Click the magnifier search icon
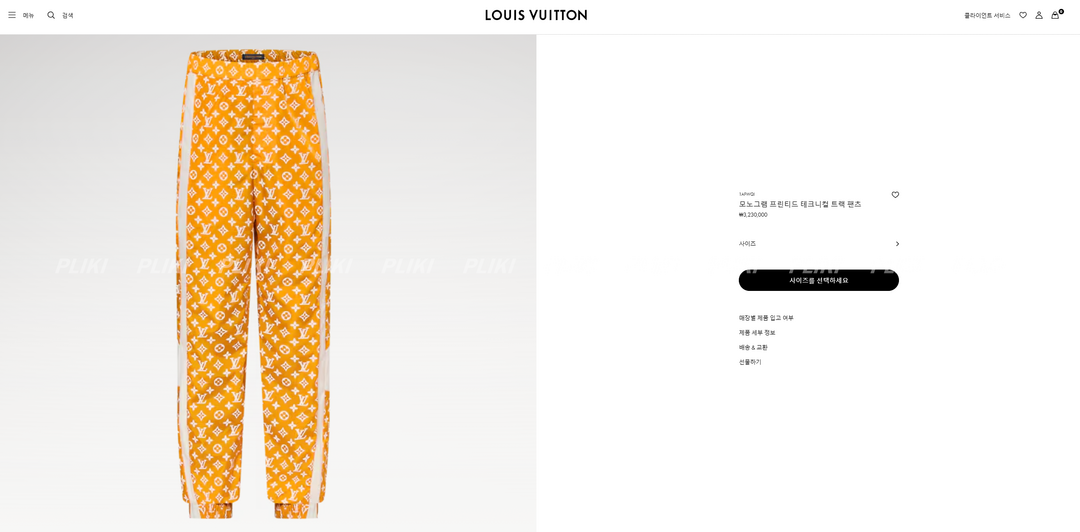This screenshot has width=1080, height=532. coord(51,15)
